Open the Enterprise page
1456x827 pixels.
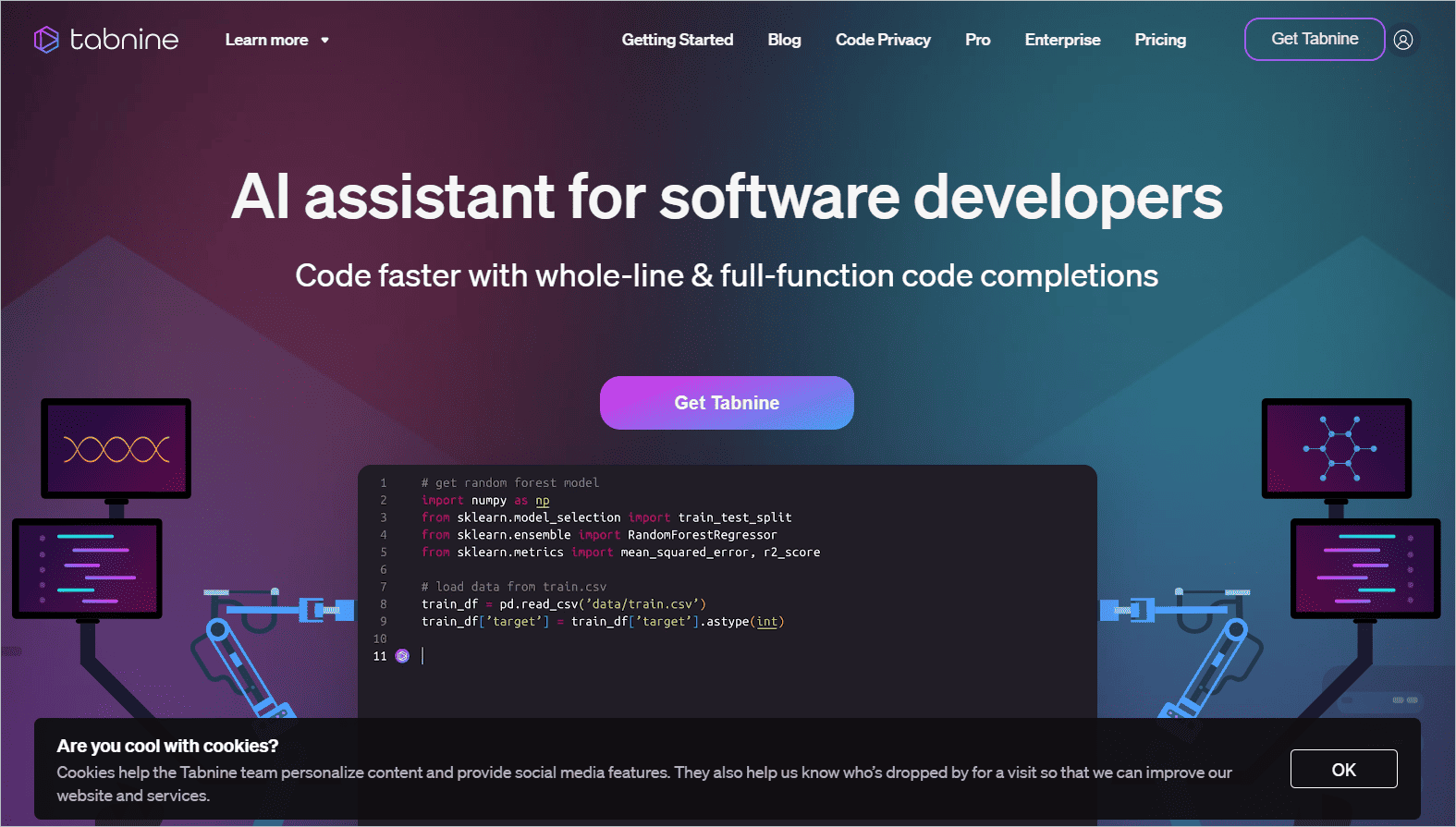[x=1062, y=40]
